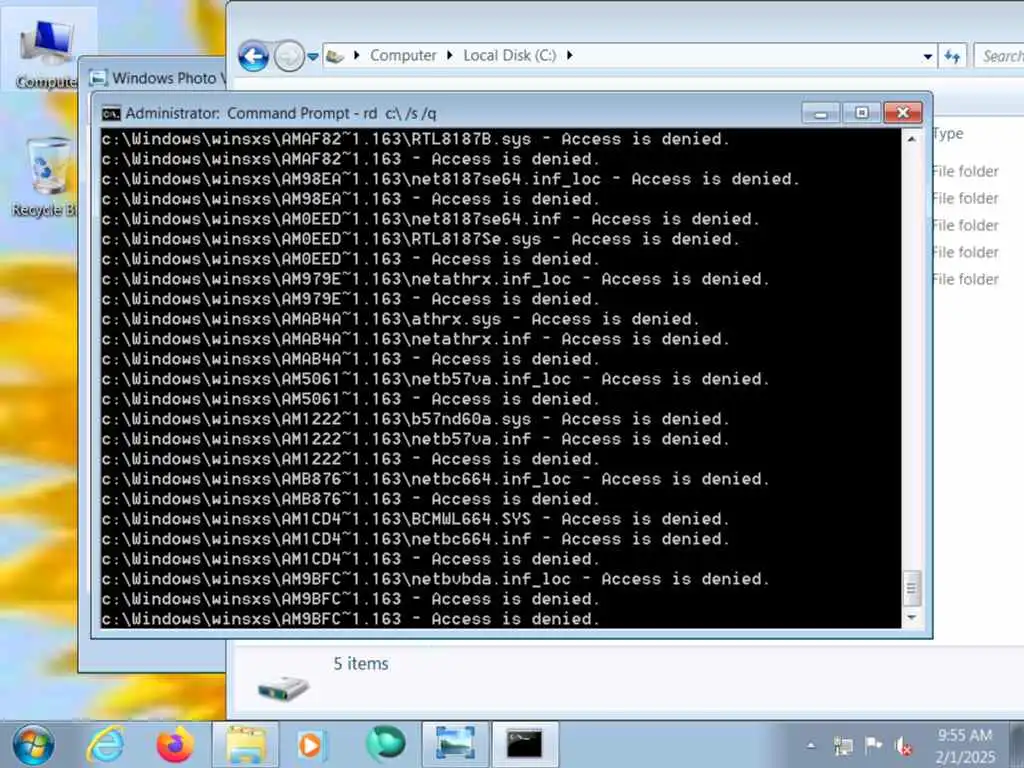Viewport: 1024px width, 768px height.
Task: Click the Windows Photo Viewer title bar
Action: (157, 78)
